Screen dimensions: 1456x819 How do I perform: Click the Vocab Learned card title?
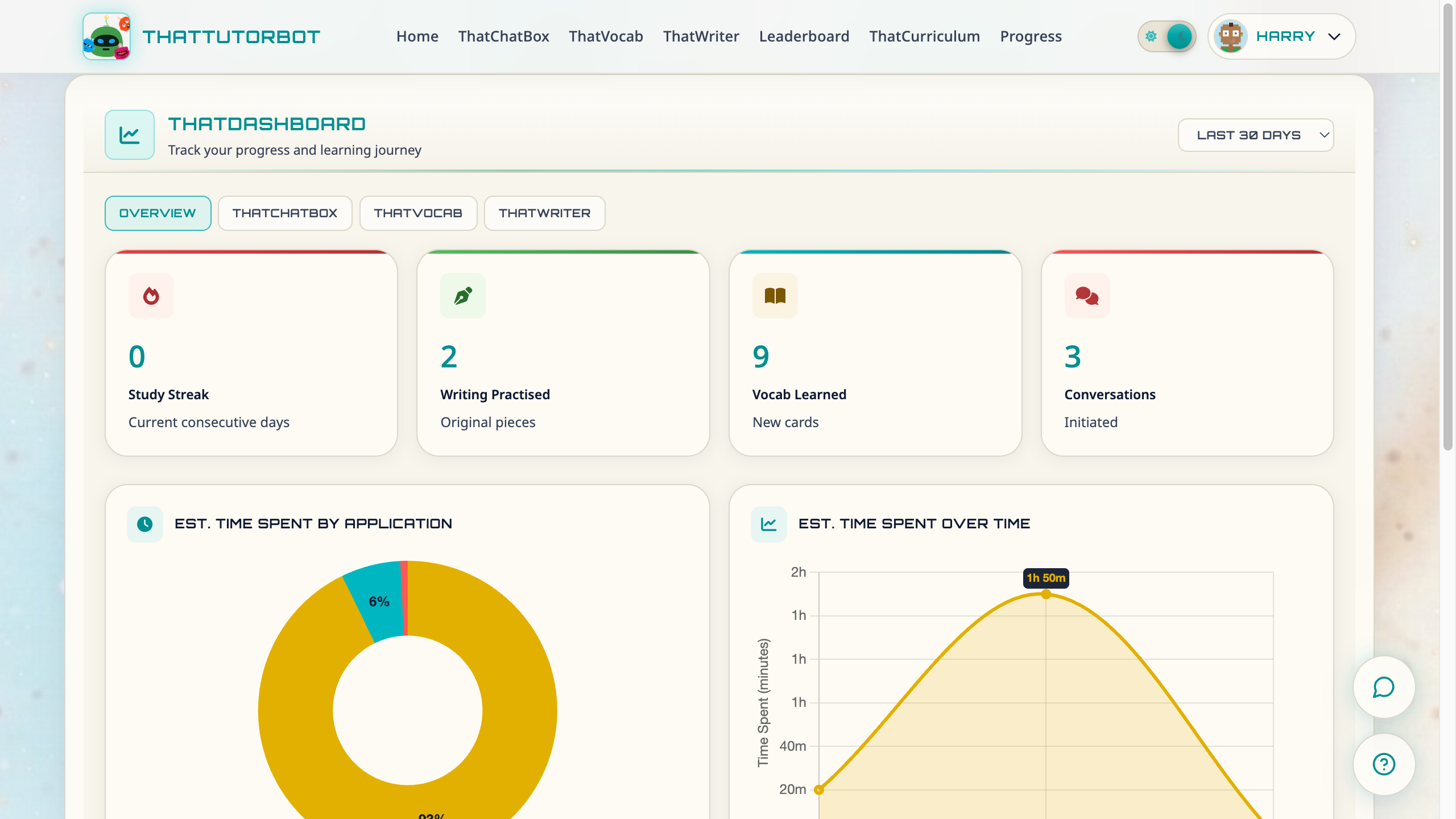pyautogui.click(x=799, y=394)
